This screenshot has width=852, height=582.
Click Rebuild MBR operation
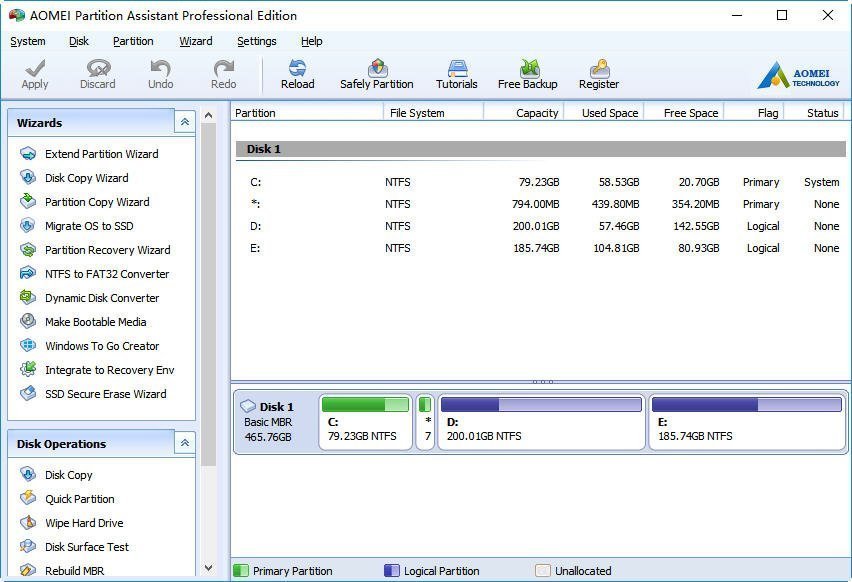tap(74, 571)
